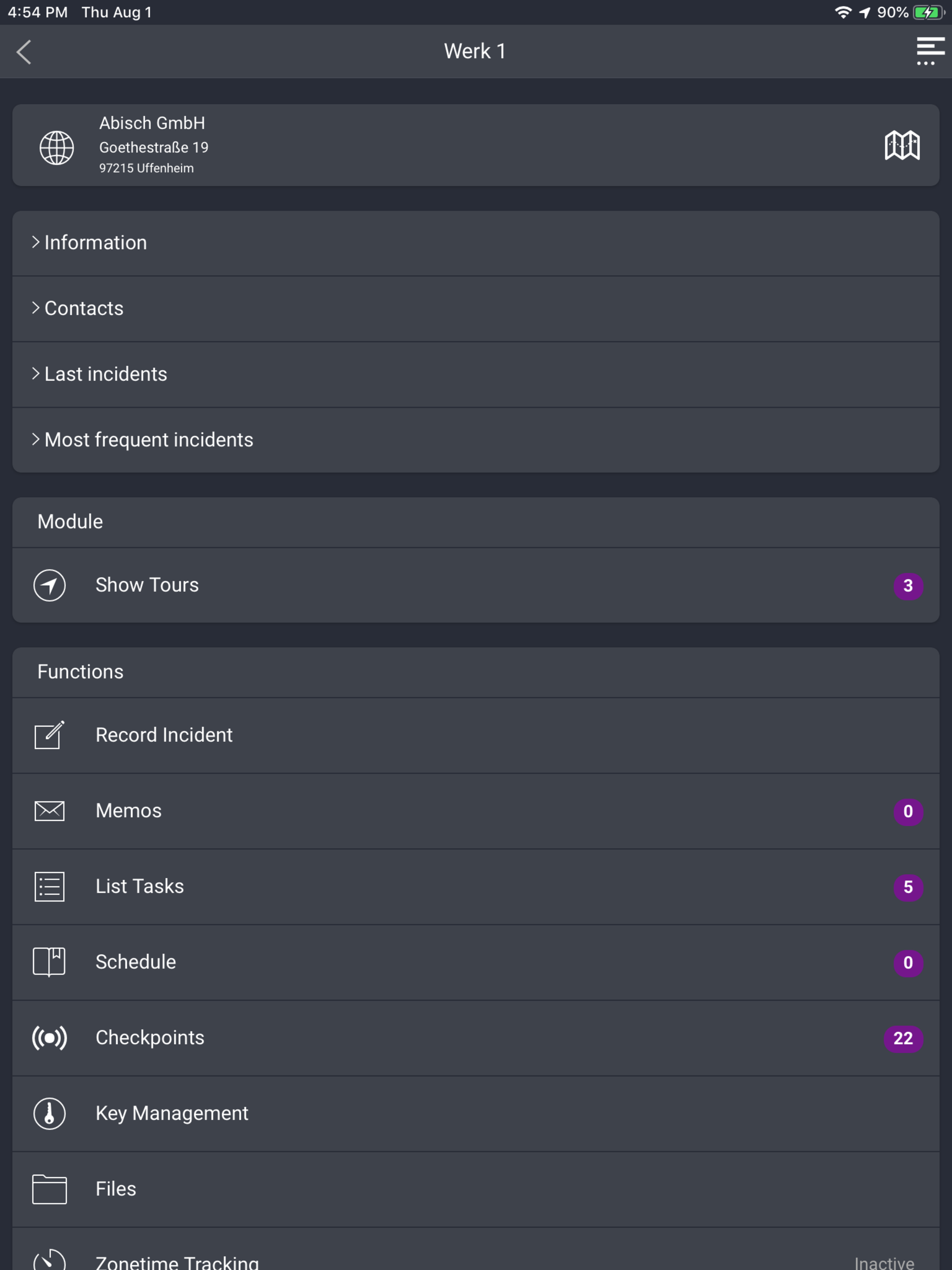Expand the Last incidents section
The height and width of the screenshot is (1270, 952).
[476, 374]
